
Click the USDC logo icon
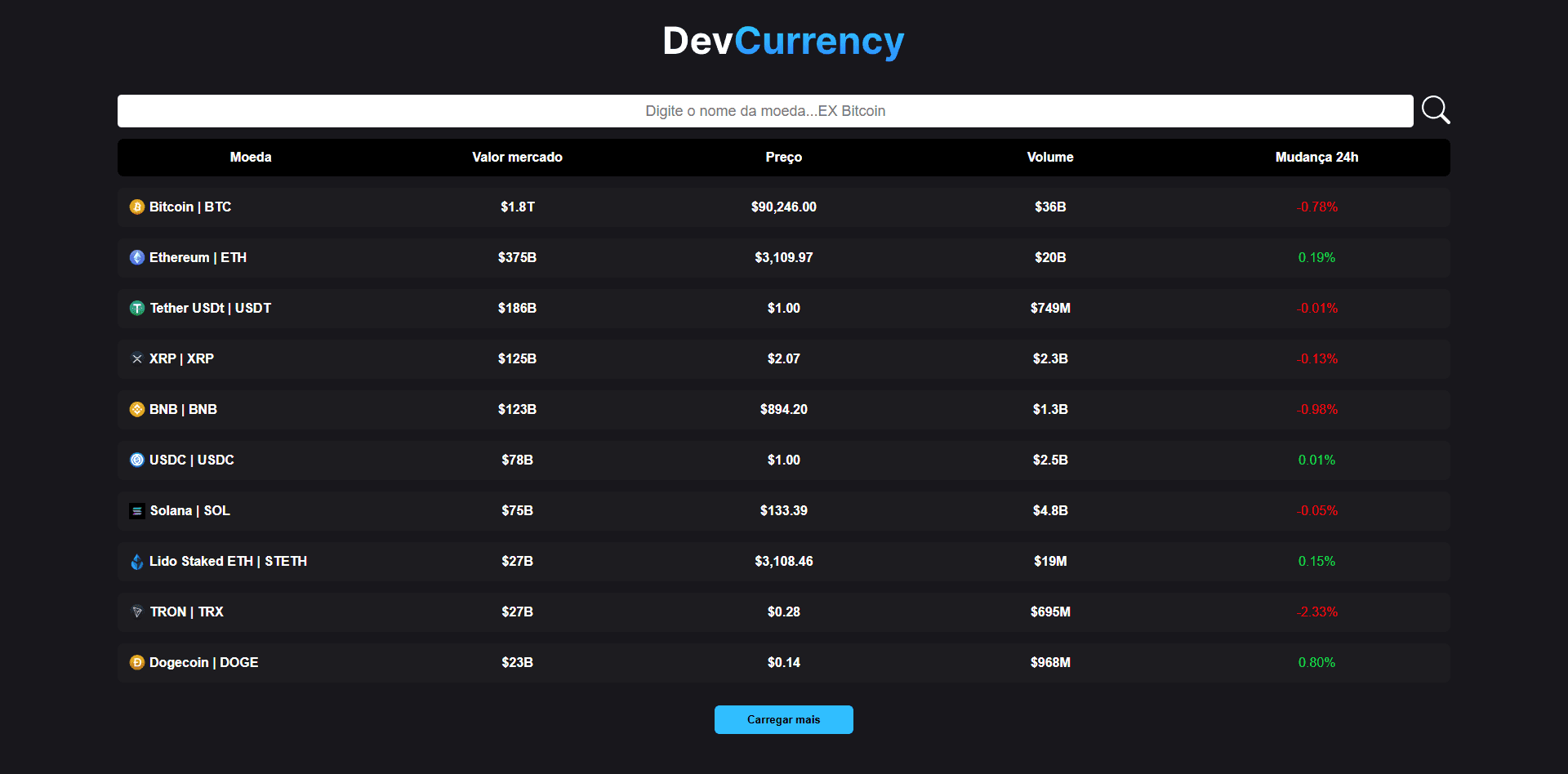click(x=137, y=460)
